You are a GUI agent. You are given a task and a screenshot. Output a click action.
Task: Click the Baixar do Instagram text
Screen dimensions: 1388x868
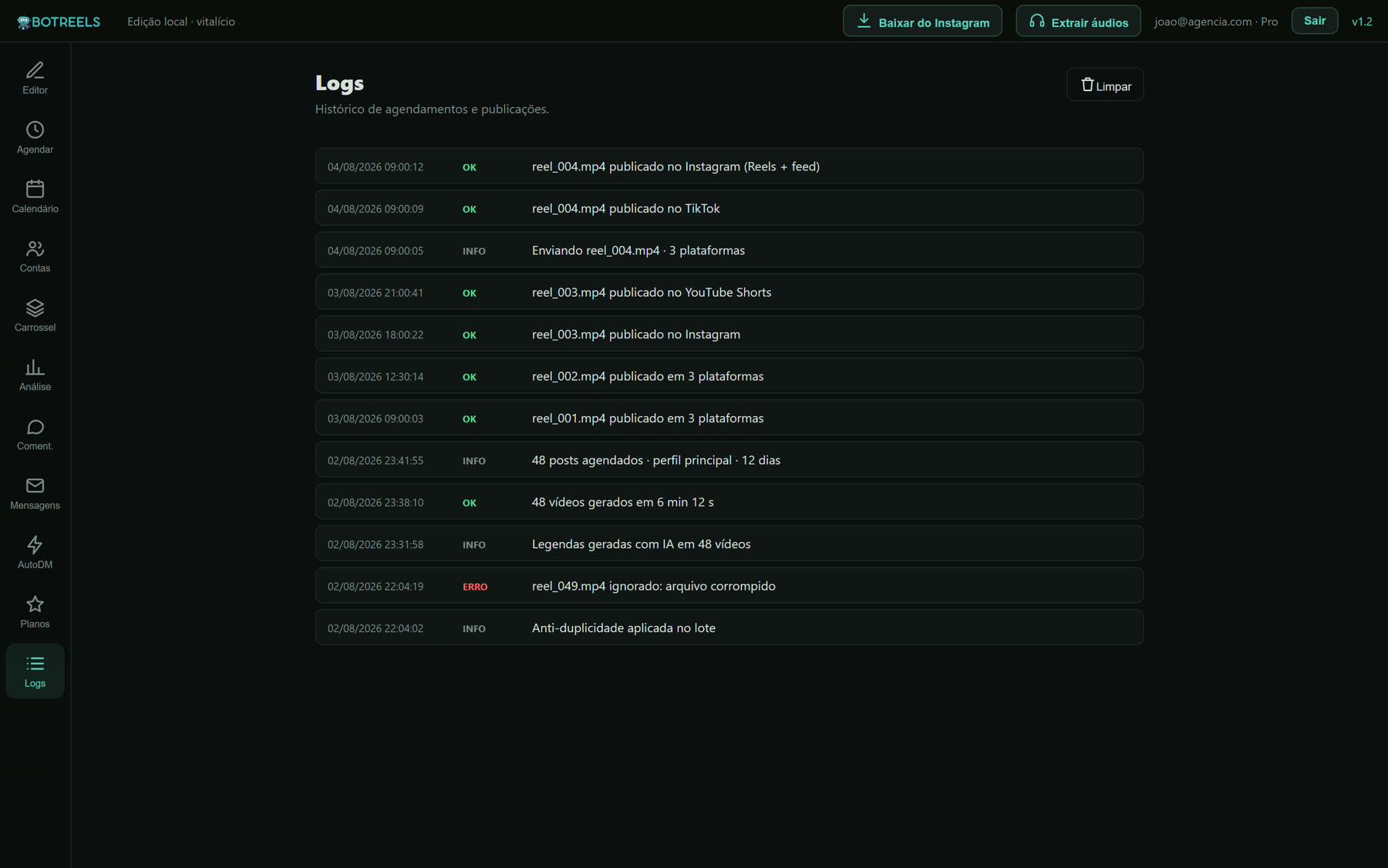click(x=934, y=23)
